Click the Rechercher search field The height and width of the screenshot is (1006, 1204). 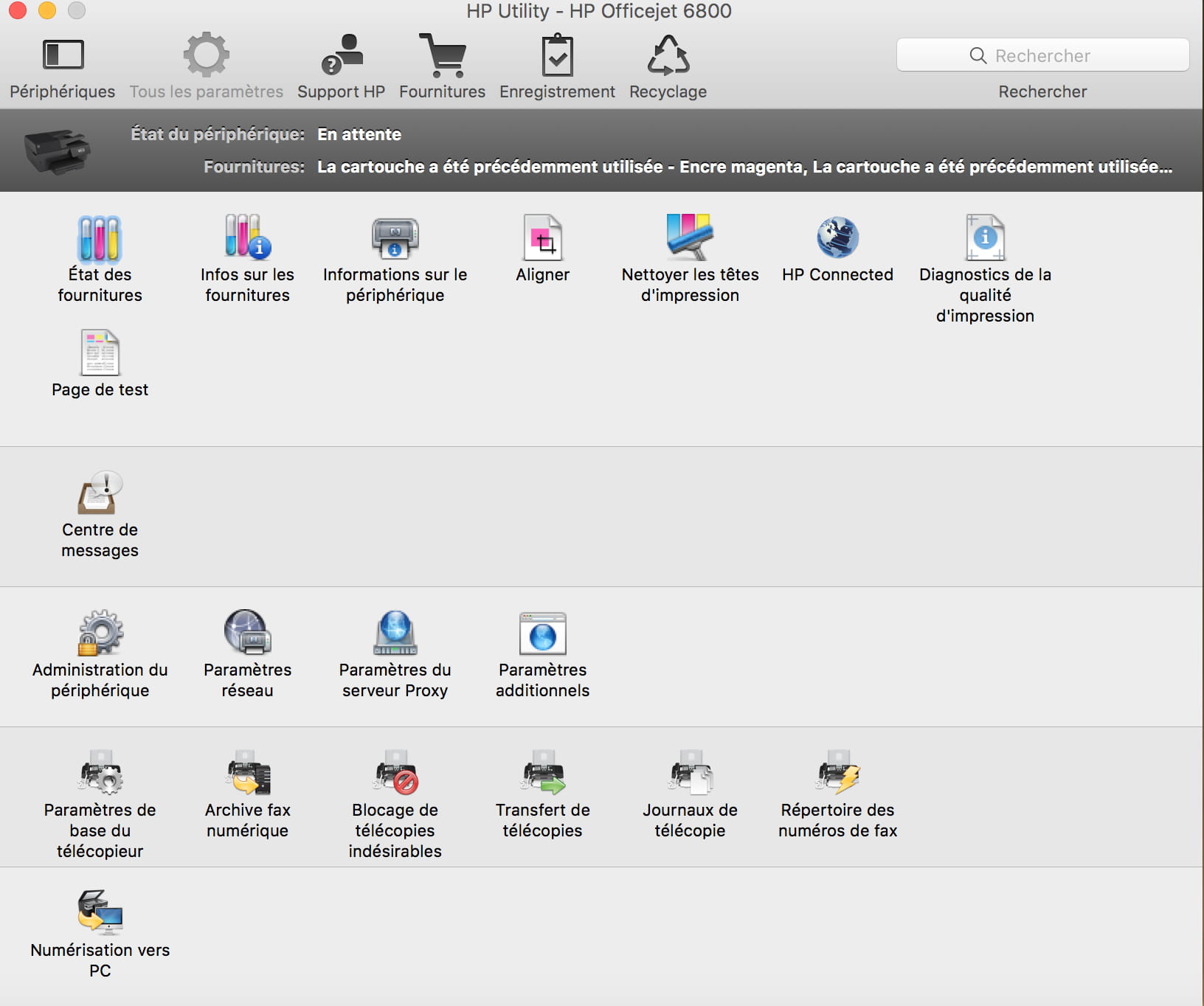click(x=1042, y=55)
